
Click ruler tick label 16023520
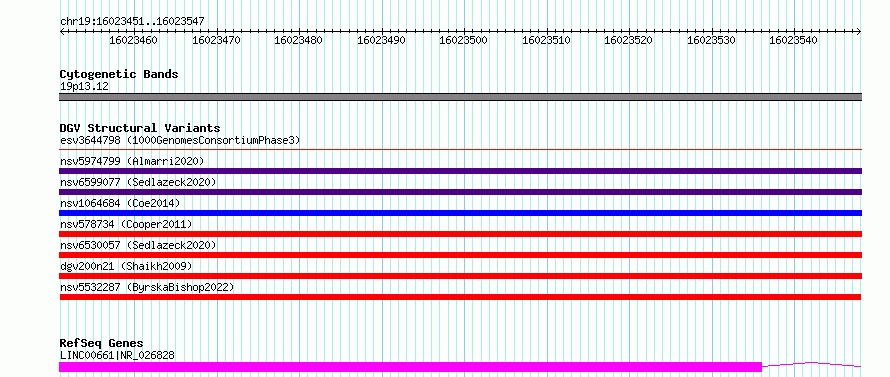(x=628, y=40)
